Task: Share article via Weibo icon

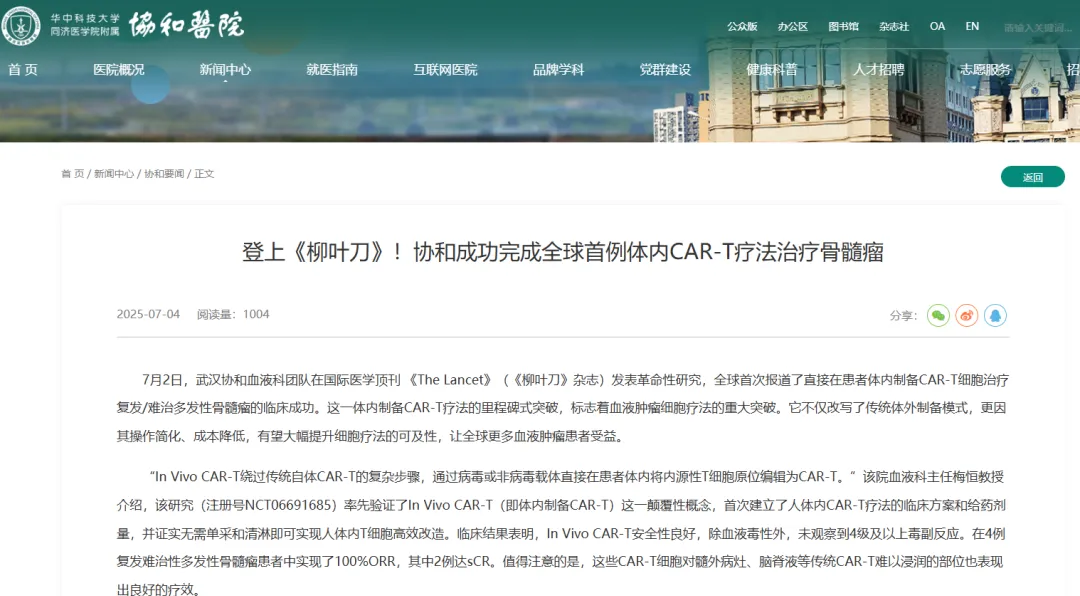Action: point(966,316)
